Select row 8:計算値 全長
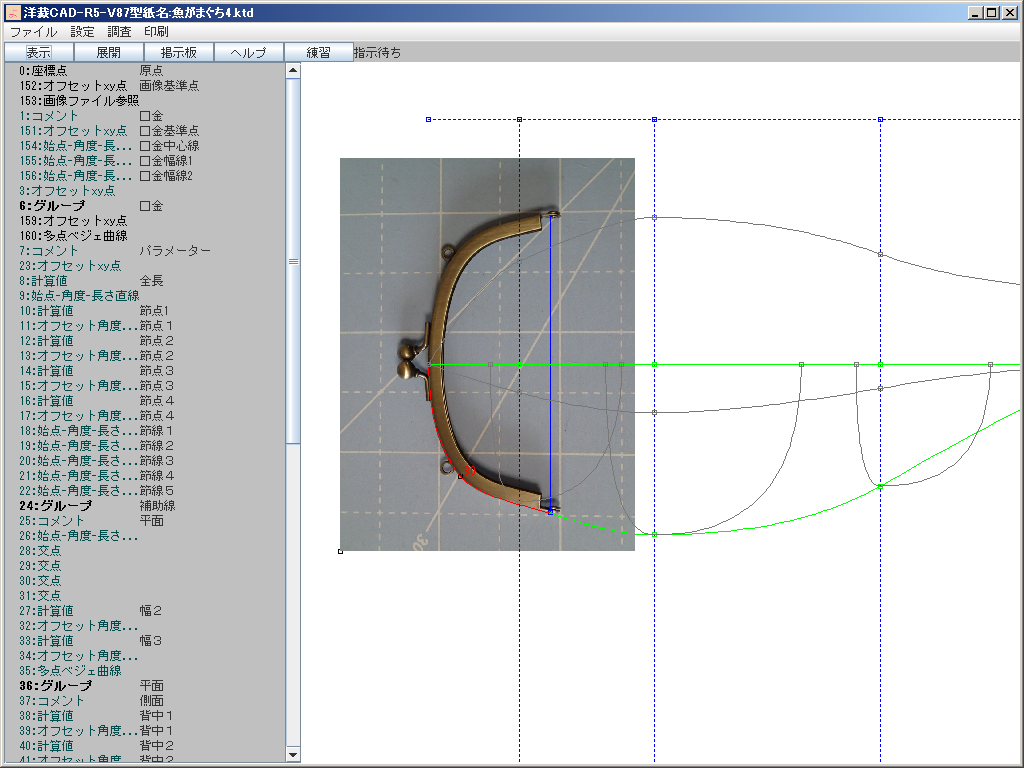 [91, 281]
